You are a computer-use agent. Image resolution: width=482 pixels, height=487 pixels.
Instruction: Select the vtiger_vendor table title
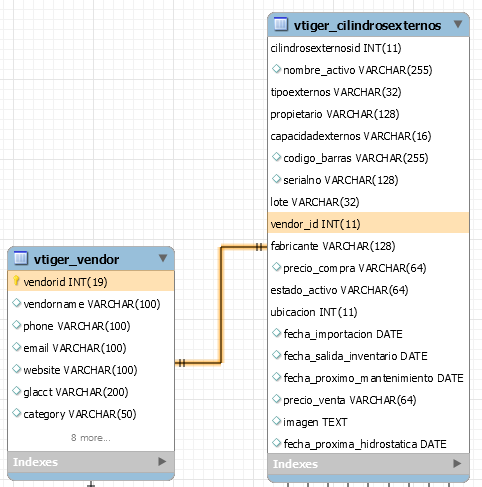click(76, 259)
